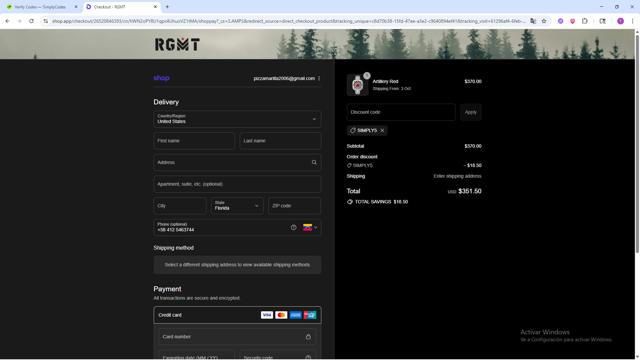Focus the First name field
This screenshot has height=360, width=640.
pyautogui.click(x=194, y=141)
